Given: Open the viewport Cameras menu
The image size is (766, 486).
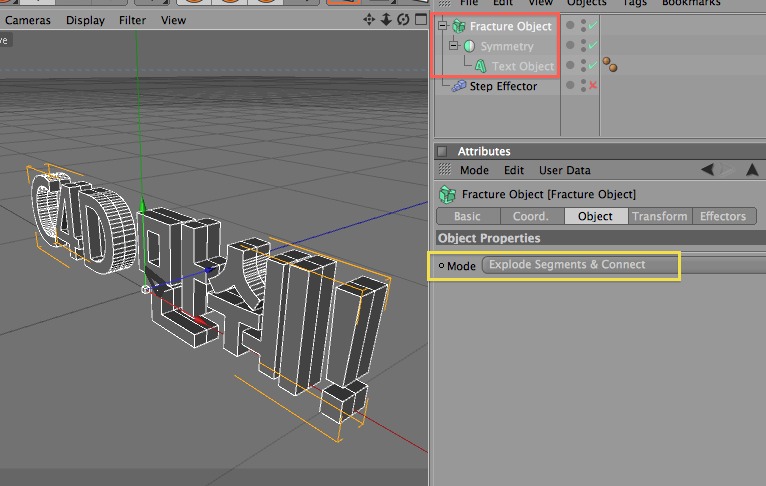Looking at the screenshot, I should tap(28, 21).
